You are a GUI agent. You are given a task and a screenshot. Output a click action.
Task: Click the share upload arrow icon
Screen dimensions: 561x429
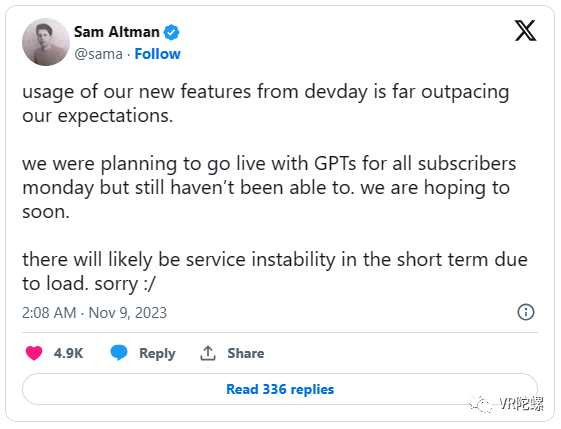tap(208, 353)
